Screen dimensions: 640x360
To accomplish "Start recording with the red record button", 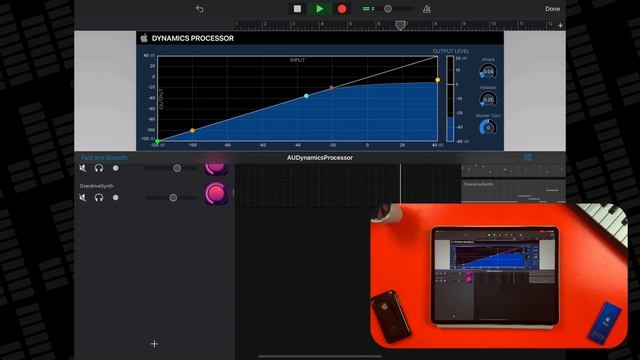I will point(342,9).
